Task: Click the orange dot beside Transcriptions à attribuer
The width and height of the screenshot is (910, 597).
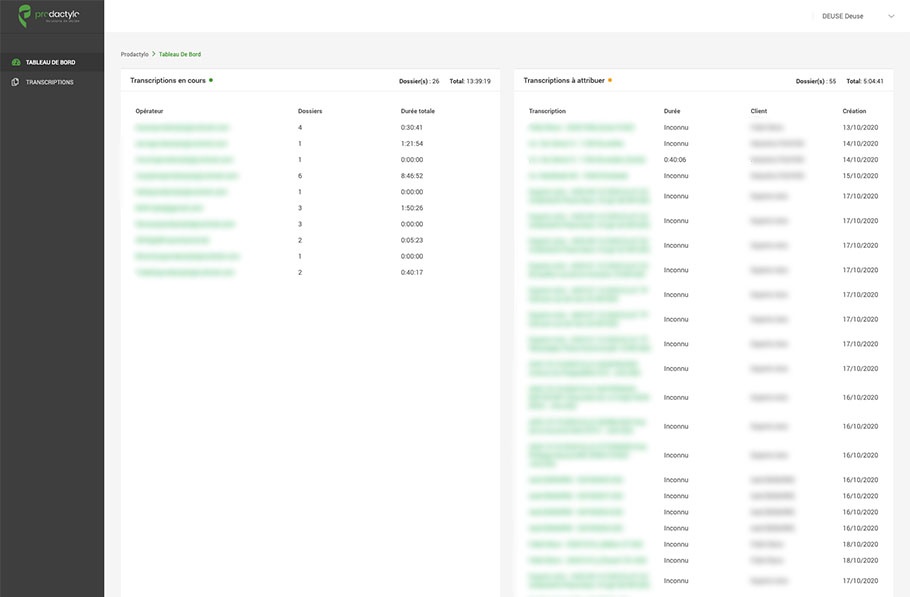Action: (610, 80)
